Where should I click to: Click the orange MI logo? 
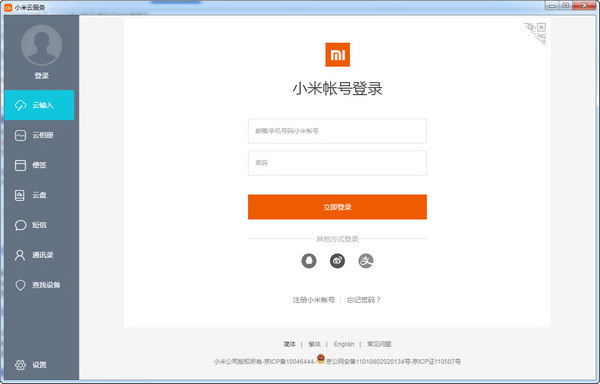(x=338, y=55)
